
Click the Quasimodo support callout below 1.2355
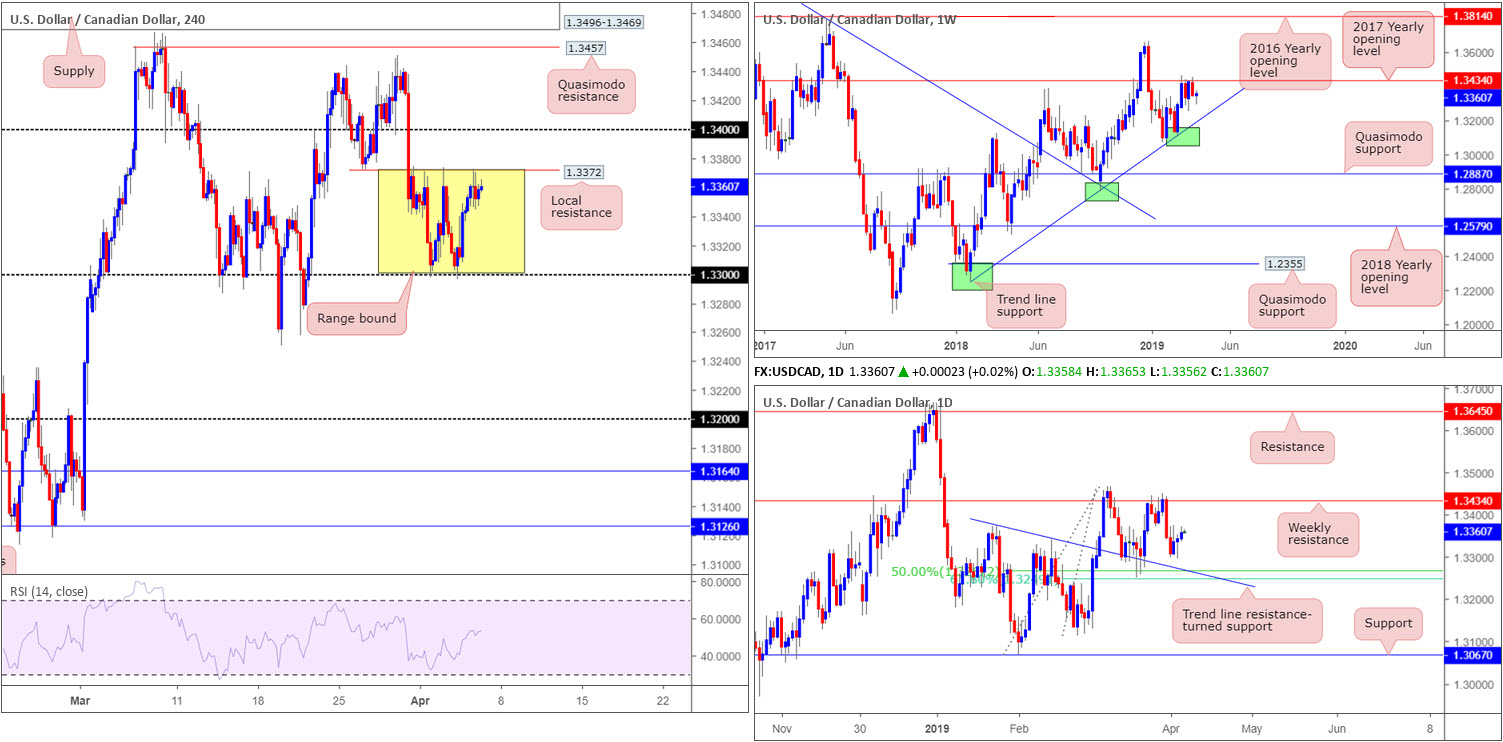(1292, 305)
